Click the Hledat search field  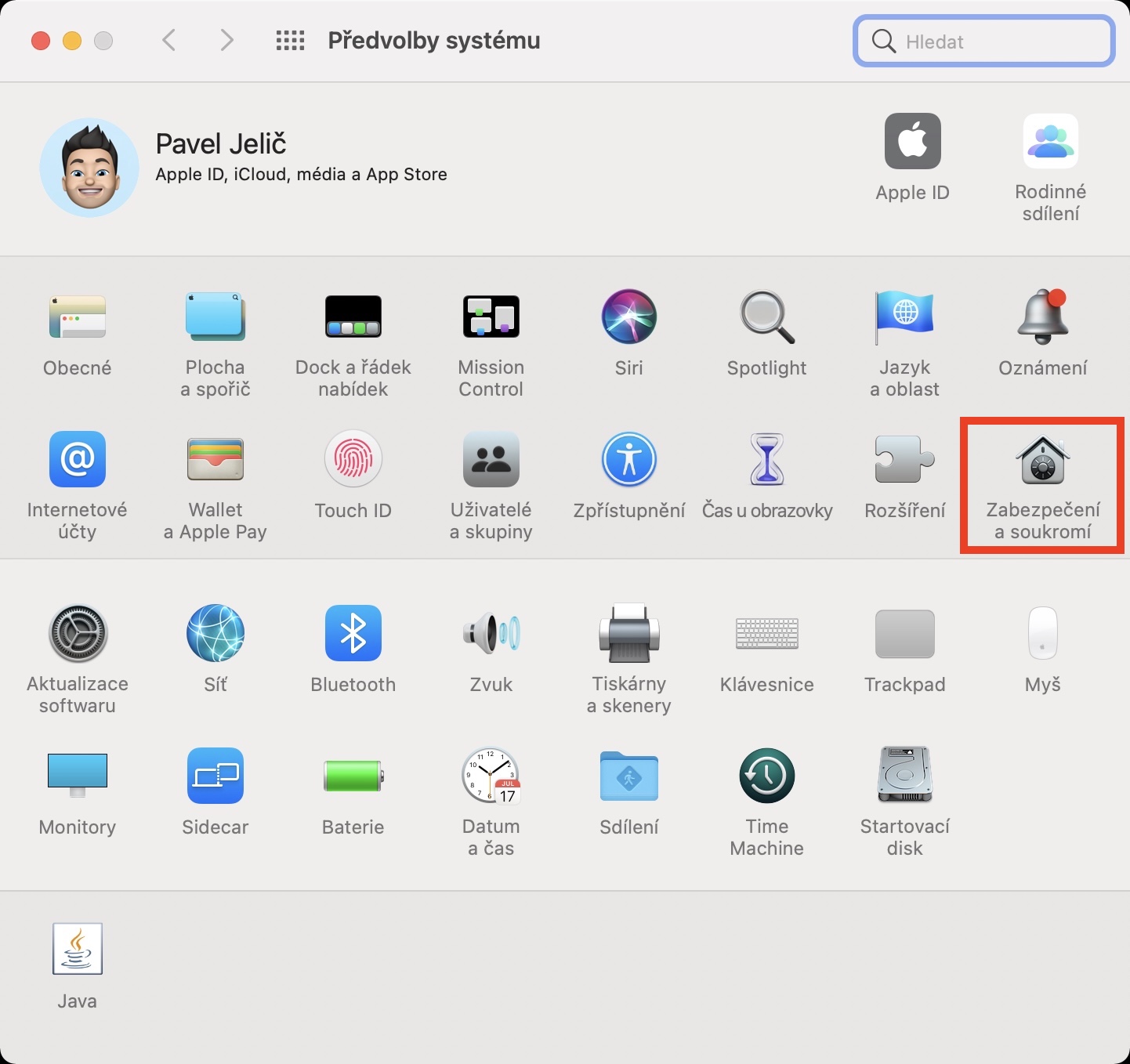click(x=984, y=41)
